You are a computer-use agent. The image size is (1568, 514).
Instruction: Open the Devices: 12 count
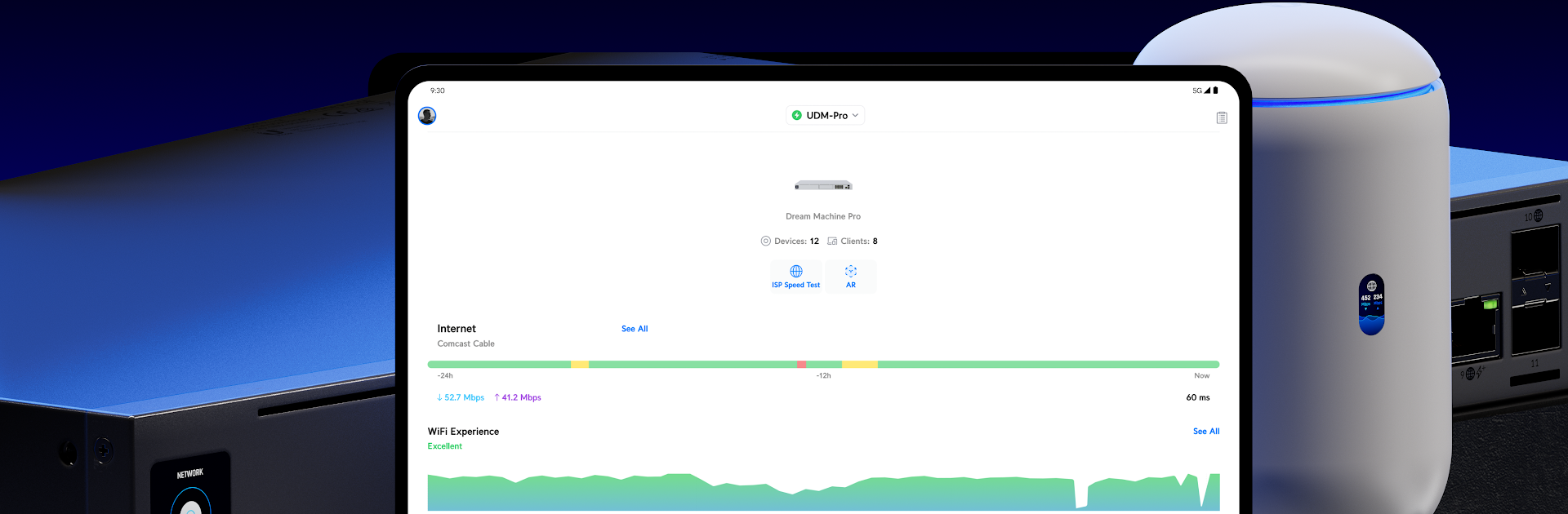[790, 241]
